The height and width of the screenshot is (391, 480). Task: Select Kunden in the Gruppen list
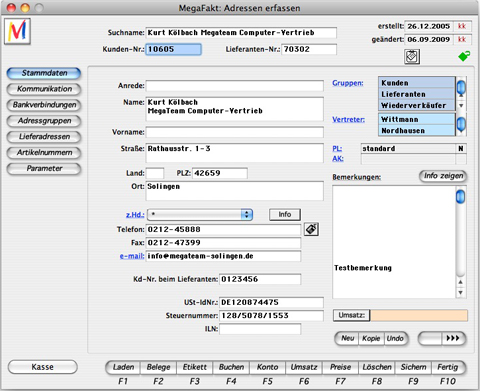(x=417, y=83)
